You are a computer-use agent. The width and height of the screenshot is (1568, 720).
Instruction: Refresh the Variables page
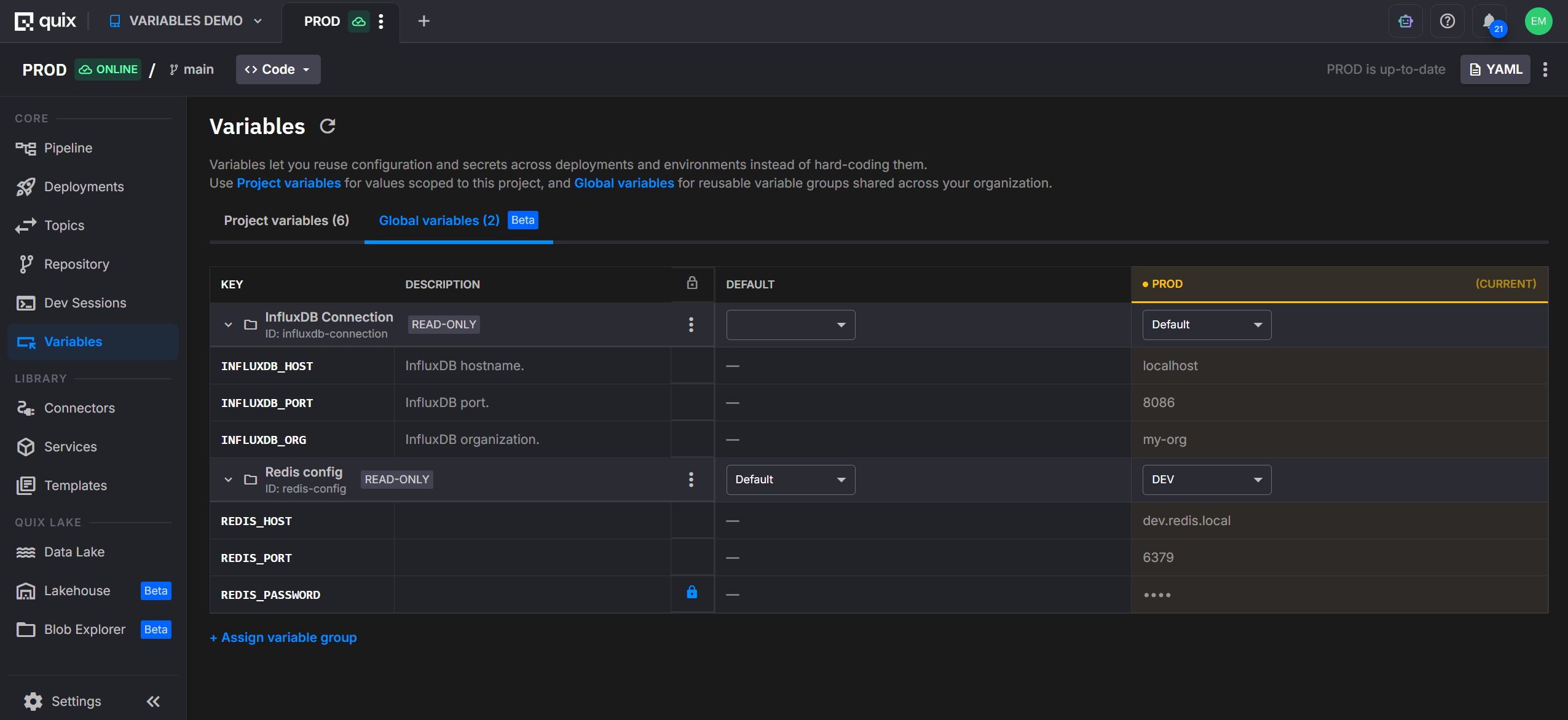328,126
